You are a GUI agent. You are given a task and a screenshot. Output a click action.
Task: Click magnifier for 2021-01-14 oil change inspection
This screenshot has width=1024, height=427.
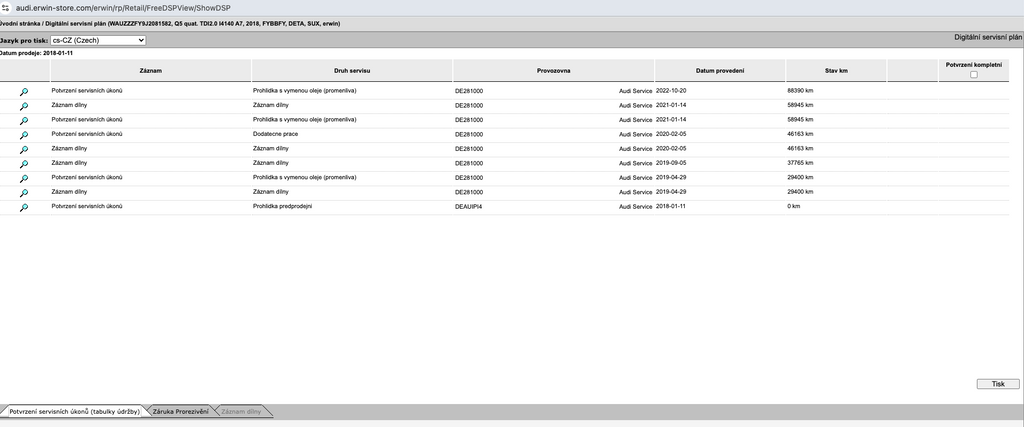[23, 120]
